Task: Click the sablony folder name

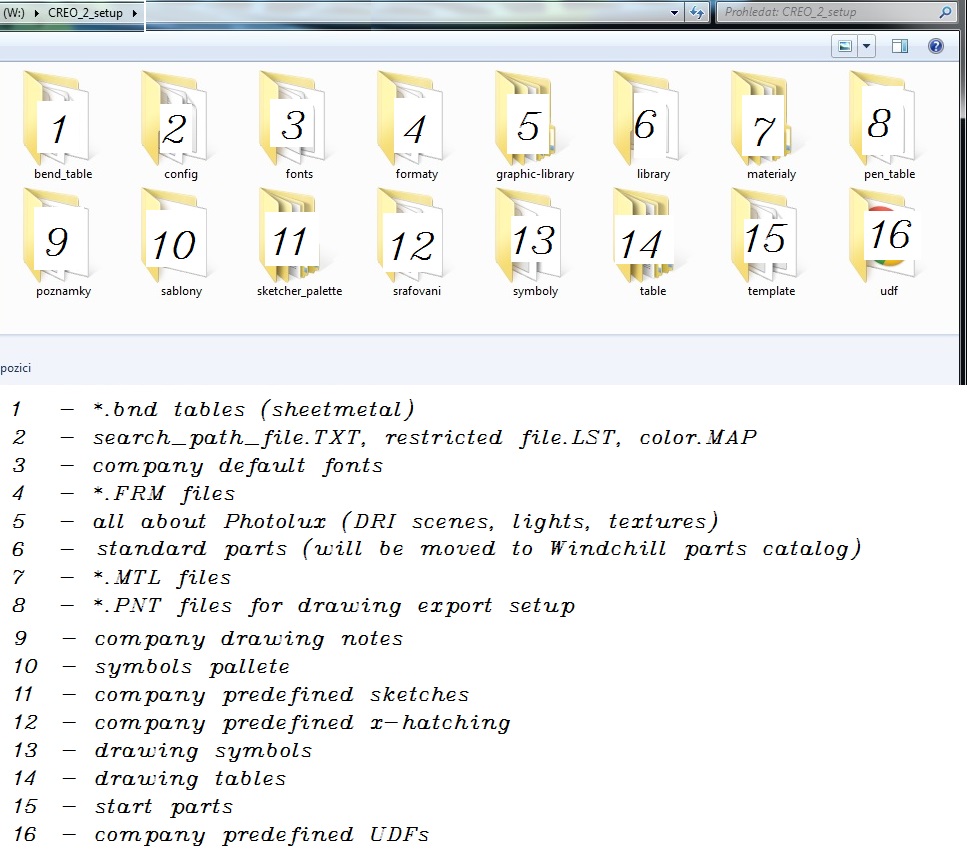Action: tap(181, 291)
